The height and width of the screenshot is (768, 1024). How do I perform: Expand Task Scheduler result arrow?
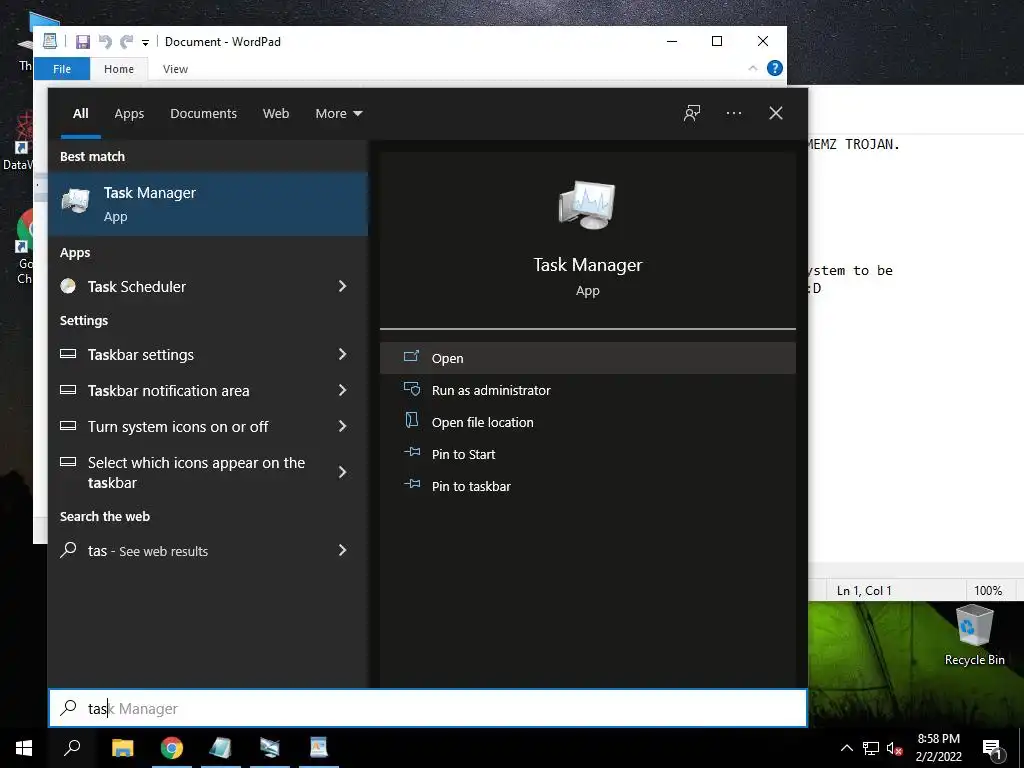[342, 286]
